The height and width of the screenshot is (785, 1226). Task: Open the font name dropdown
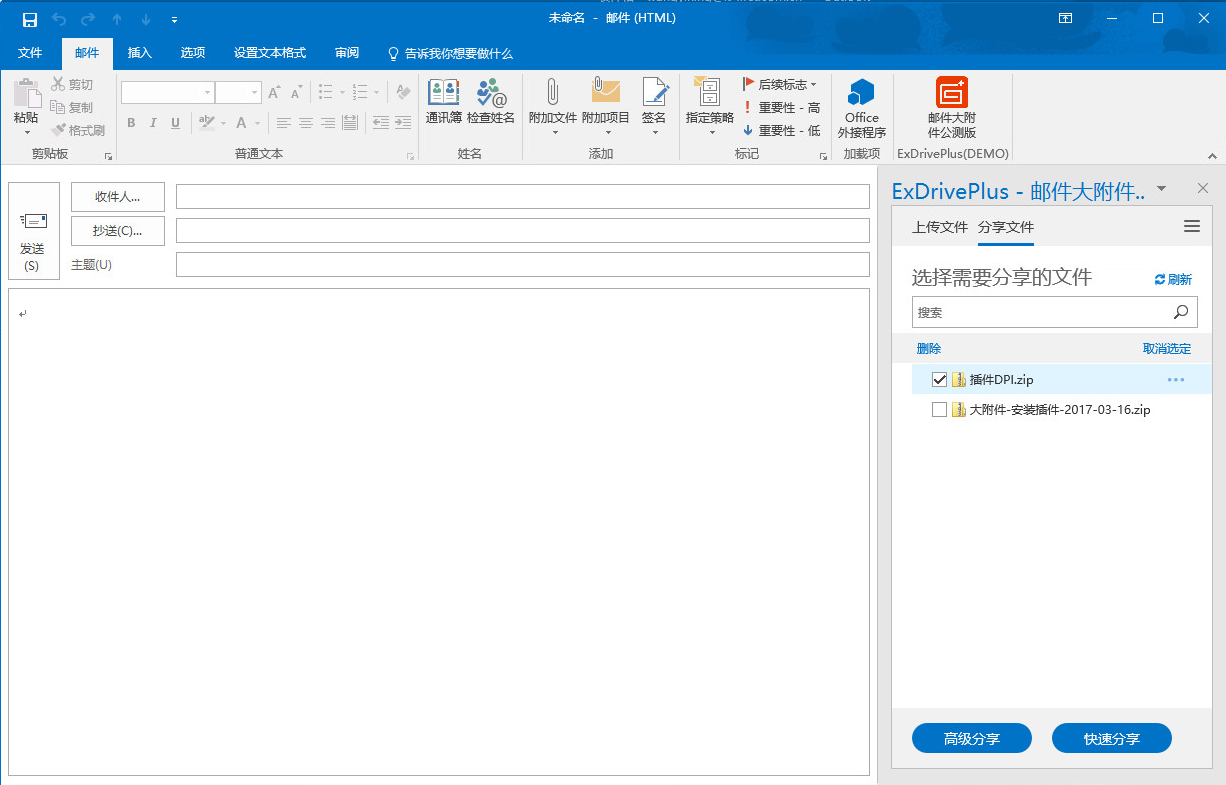click(207, 92)
